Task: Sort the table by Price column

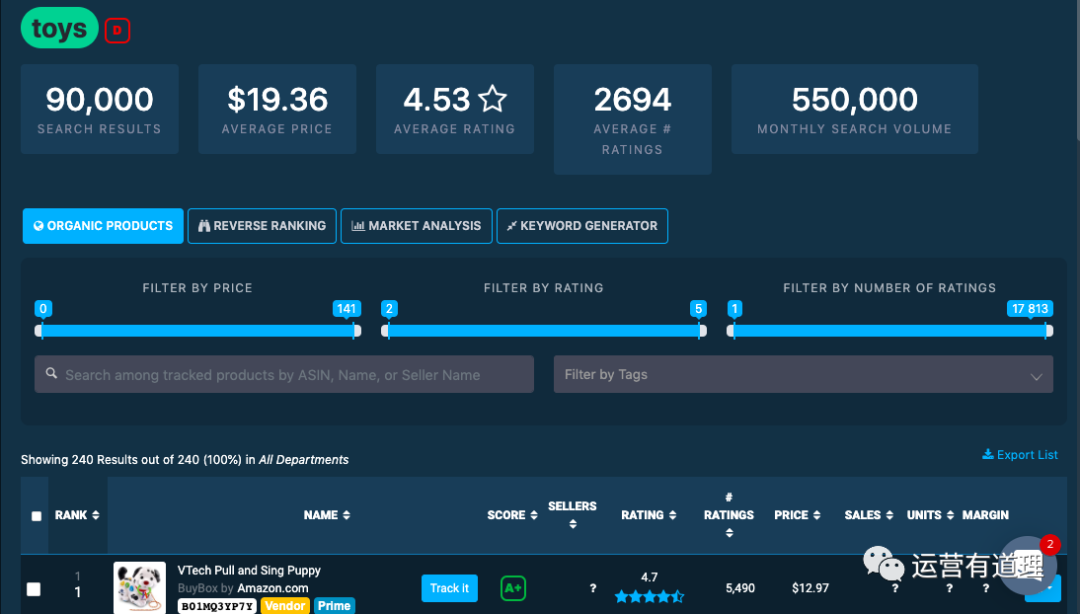Action: [x=797, y=515]
